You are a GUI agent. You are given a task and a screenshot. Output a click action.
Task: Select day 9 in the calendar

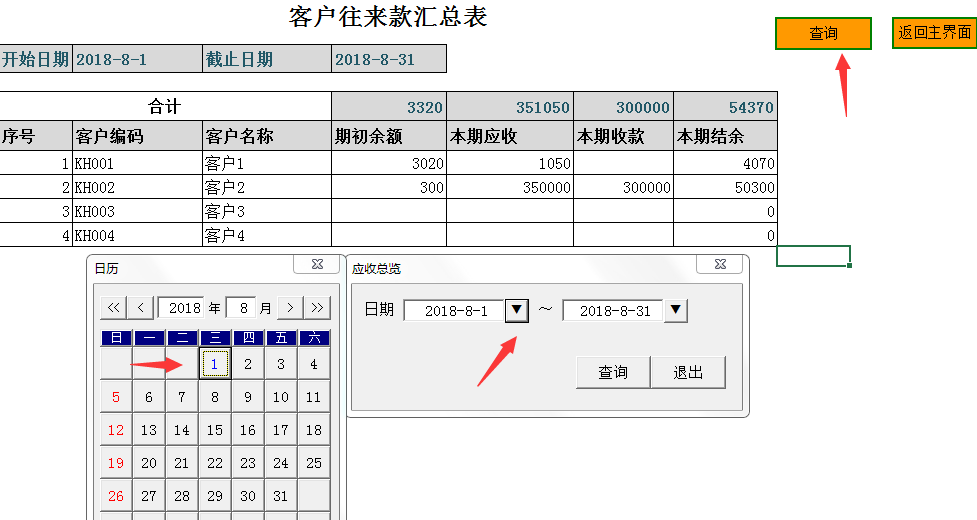(x=248, y=397)
